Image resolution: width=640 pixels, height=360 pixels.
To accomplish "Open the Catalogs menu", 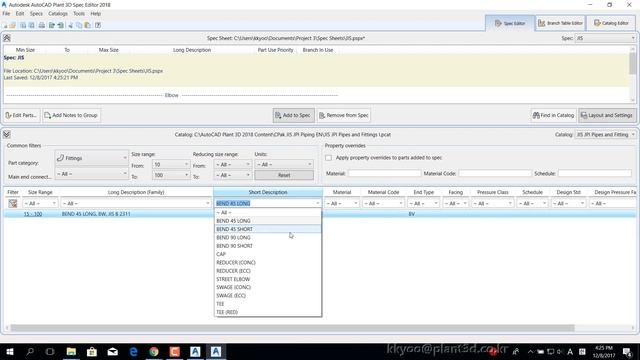I will click(58, 13).
